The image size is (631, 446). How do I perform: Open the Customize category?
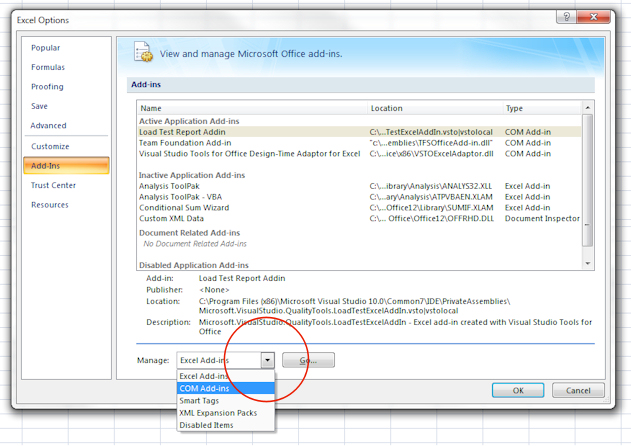[50, 146]
